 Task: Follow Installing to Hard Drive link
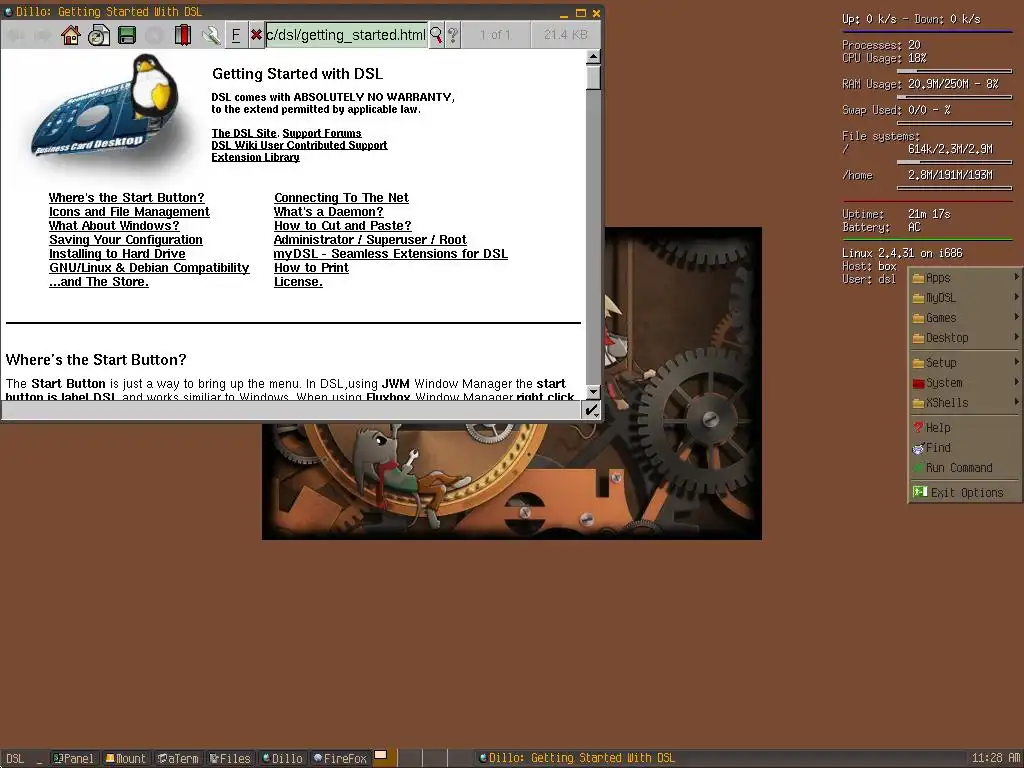(x=118, y=253)
